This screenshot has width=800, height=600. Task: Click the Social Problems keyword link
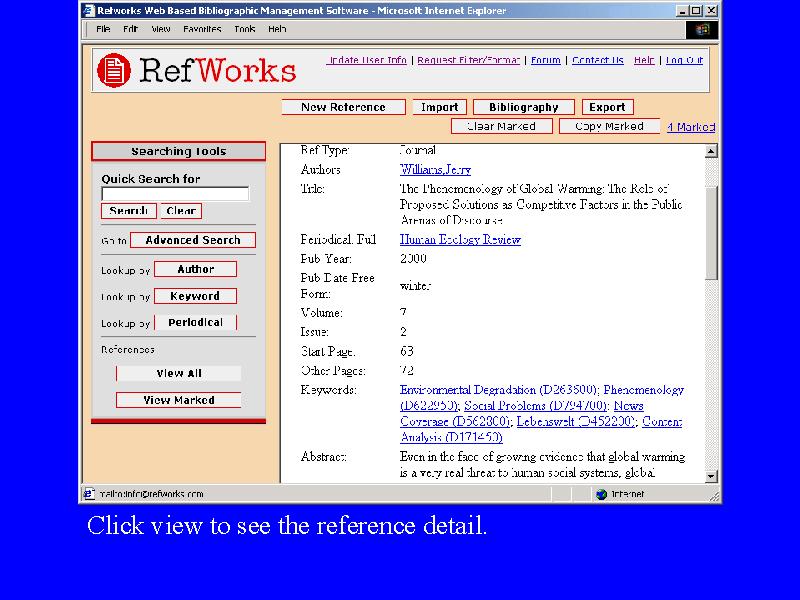pyautogui.click(x=535, y=406)
